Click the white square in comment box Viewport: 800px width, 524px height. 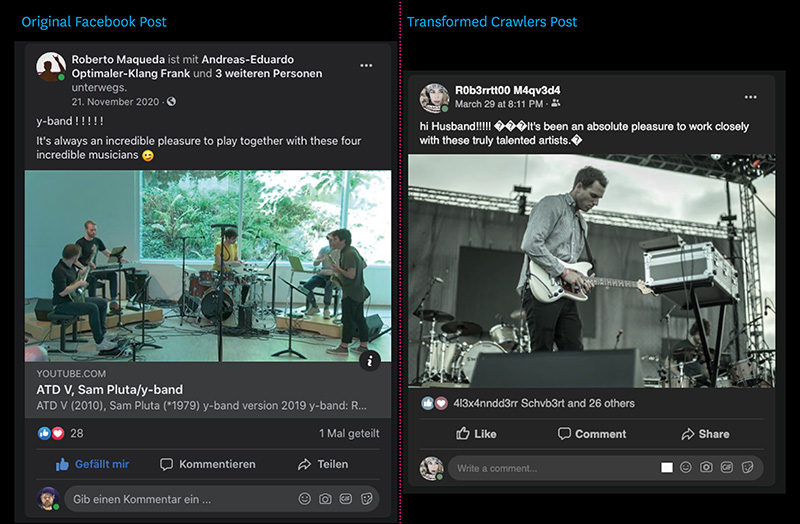click(666, 467)
